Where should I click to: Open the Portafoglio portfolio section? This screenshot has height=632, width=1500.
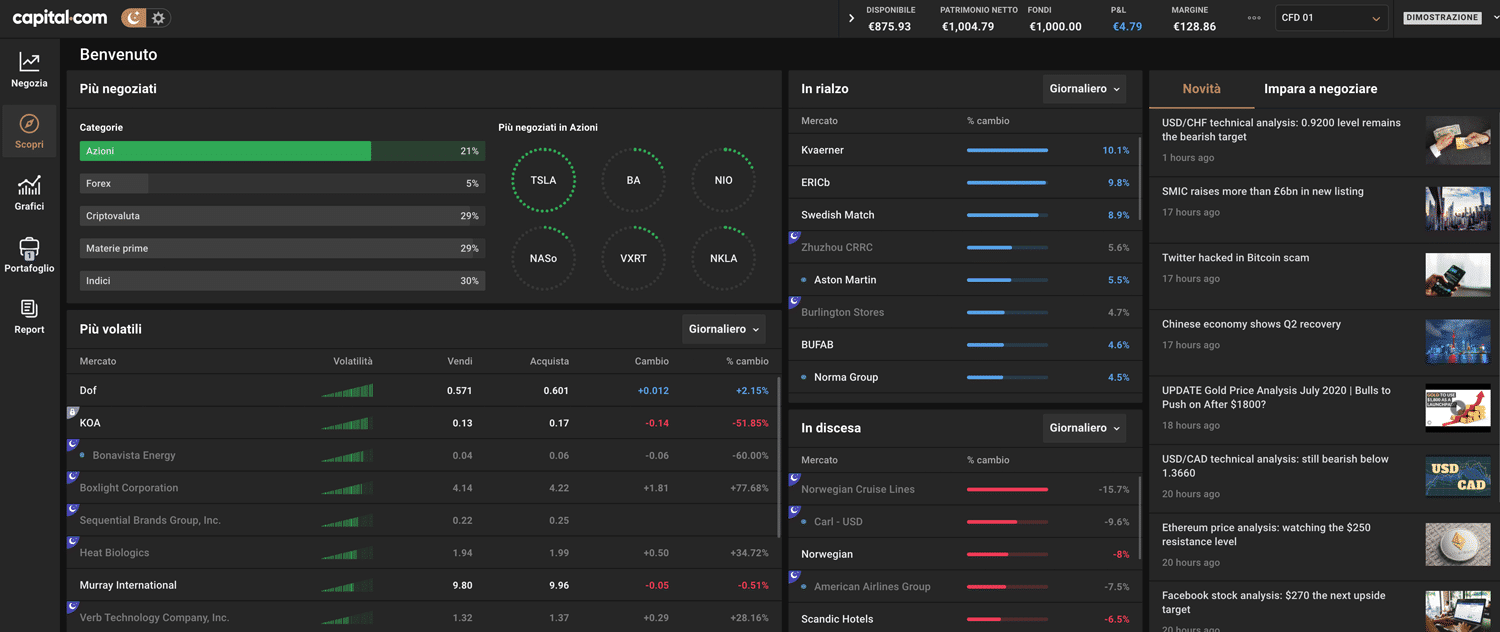click(29, 255)
